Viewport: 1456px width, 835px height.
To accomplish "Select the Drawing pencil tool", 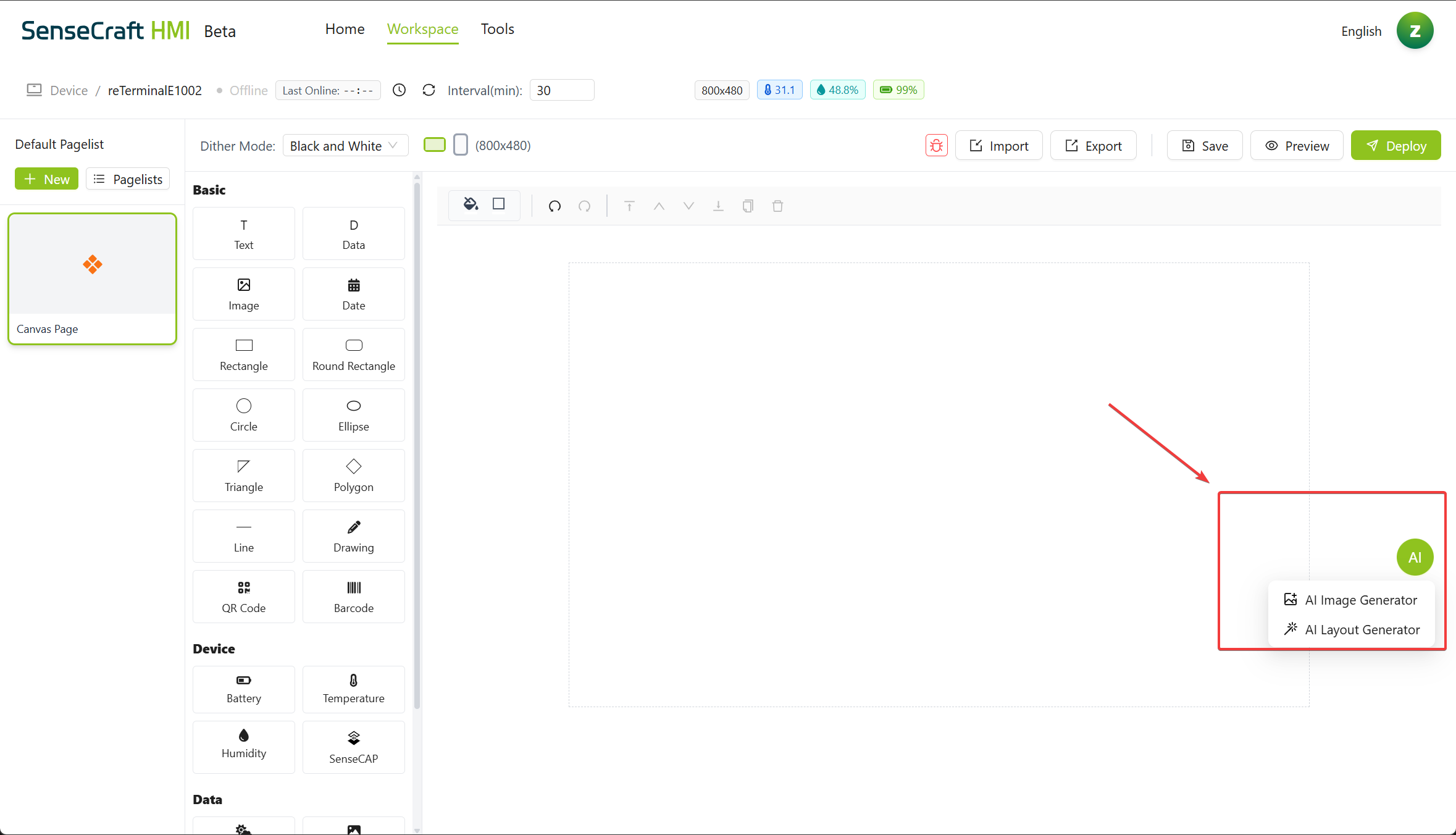I will point(353,536).
